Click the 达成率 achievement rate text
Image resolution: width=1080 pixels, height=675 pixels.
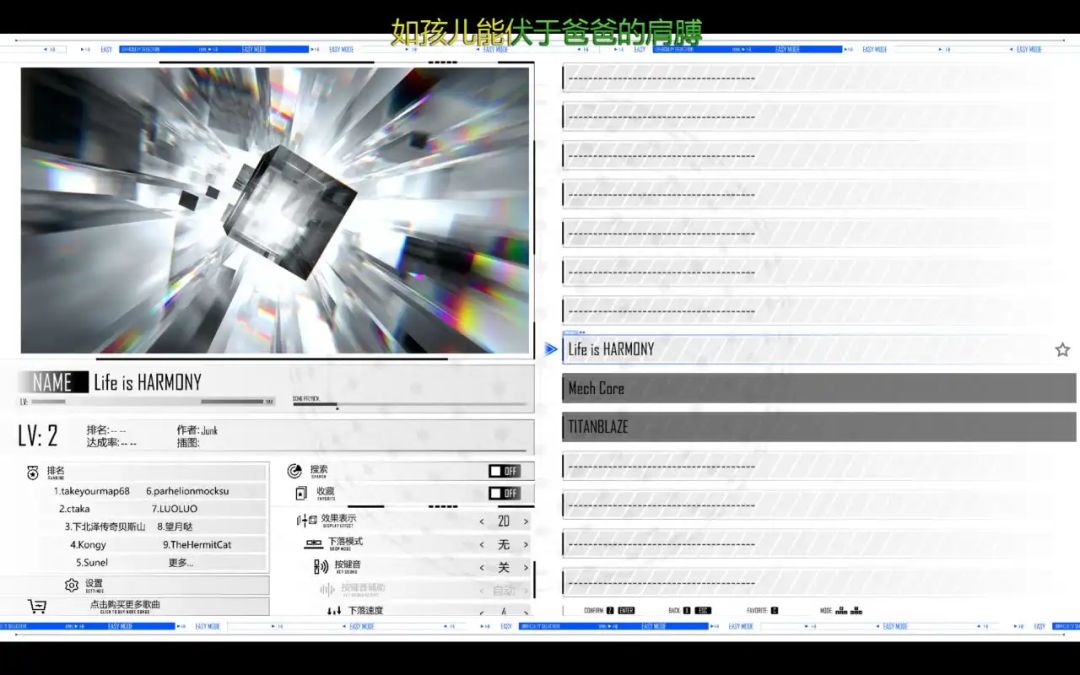(112, 443)
